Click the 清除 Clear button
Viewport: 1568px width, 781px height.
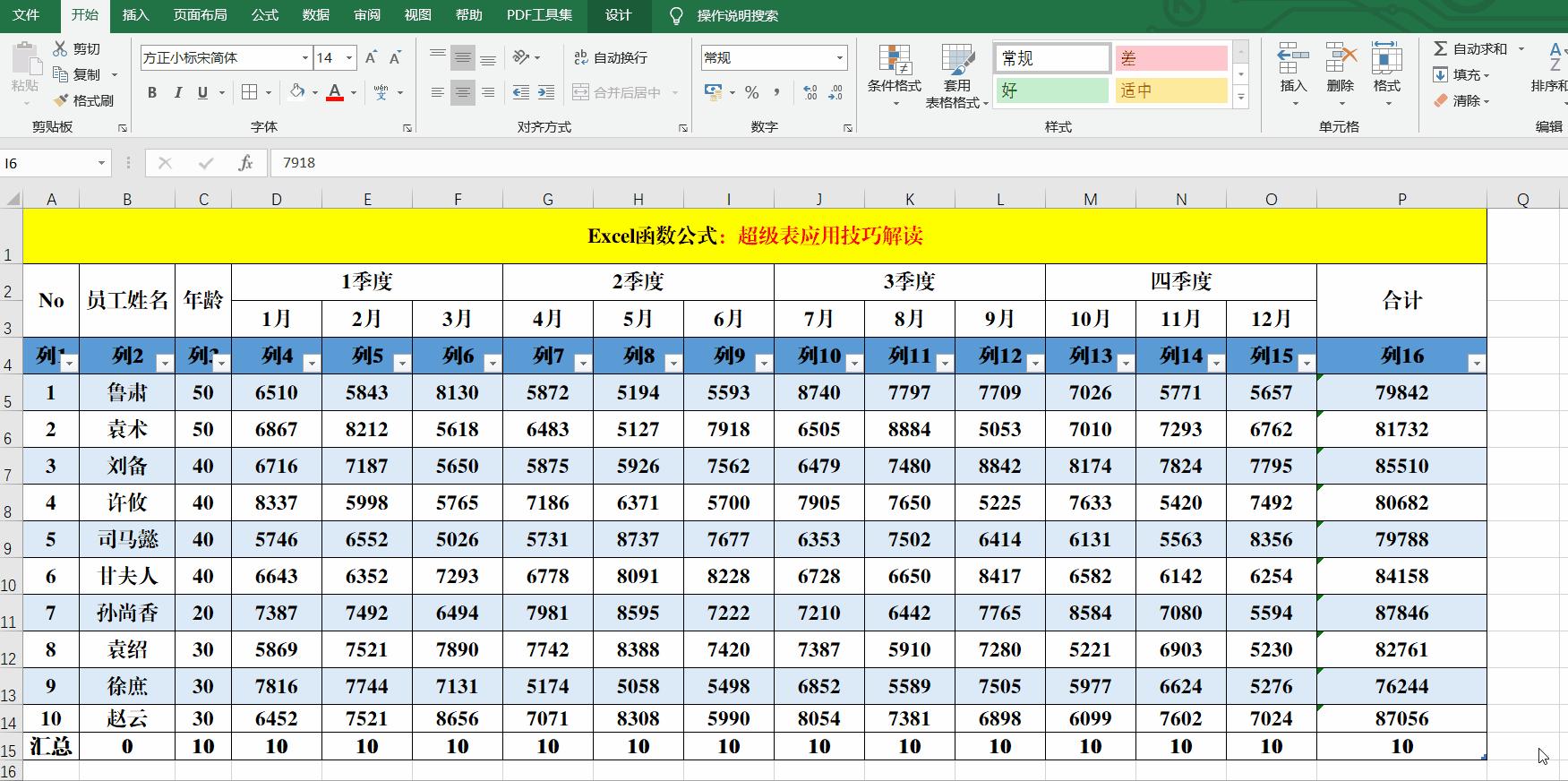[1461, 100]
